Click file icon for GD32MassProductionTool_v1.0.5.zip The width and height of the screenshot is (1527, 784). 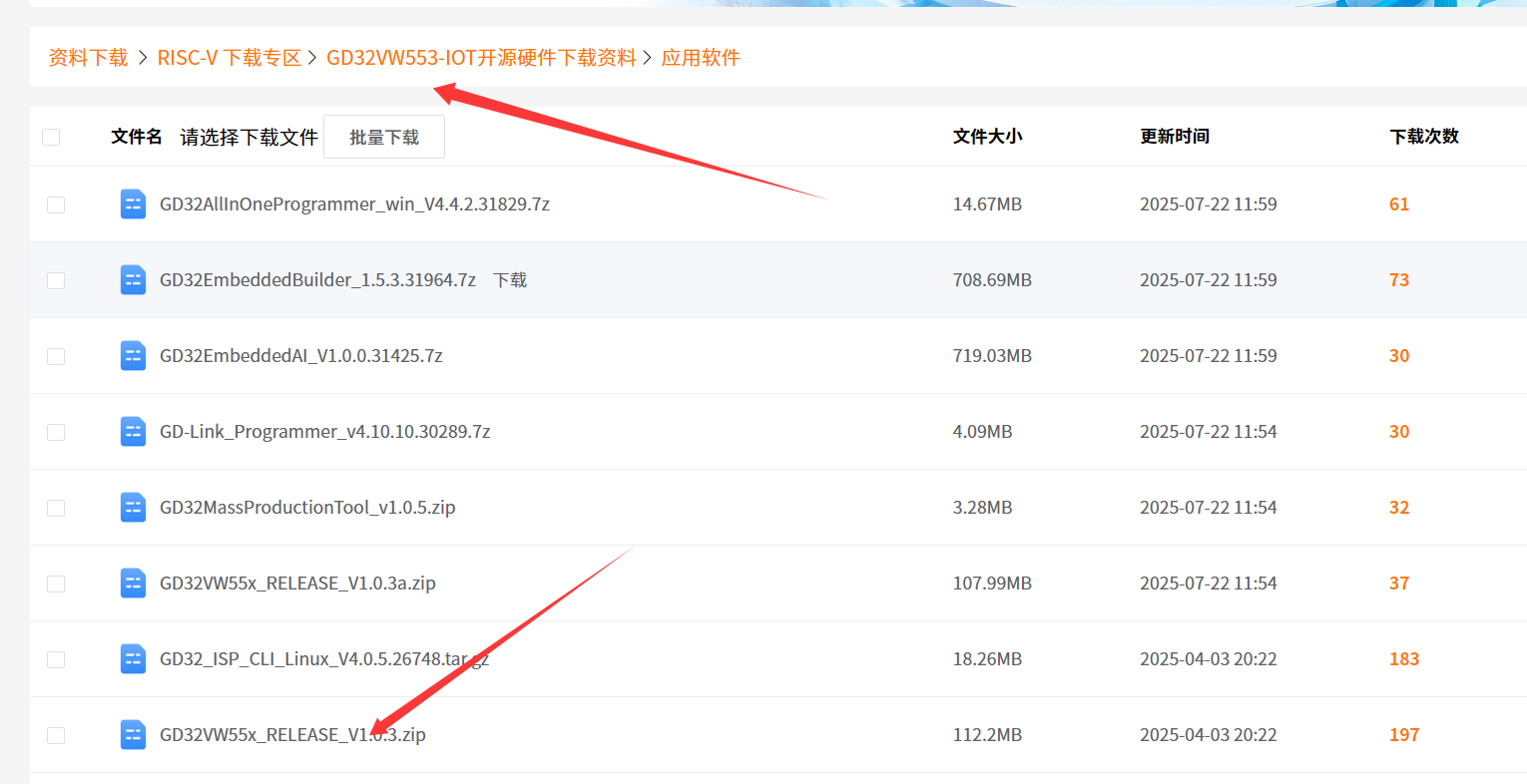coord(133,508)
